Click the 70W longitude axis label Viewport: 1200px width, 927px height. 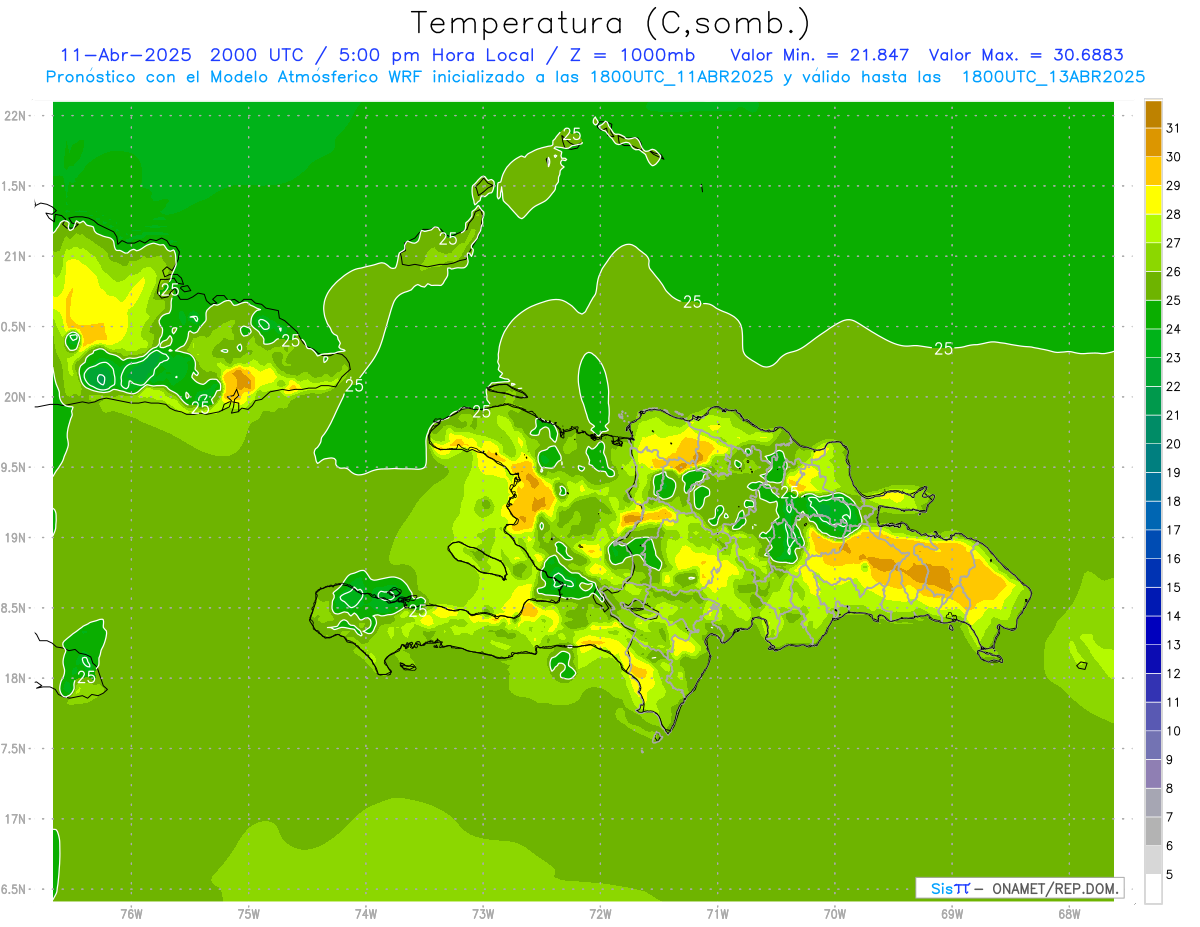835,913
